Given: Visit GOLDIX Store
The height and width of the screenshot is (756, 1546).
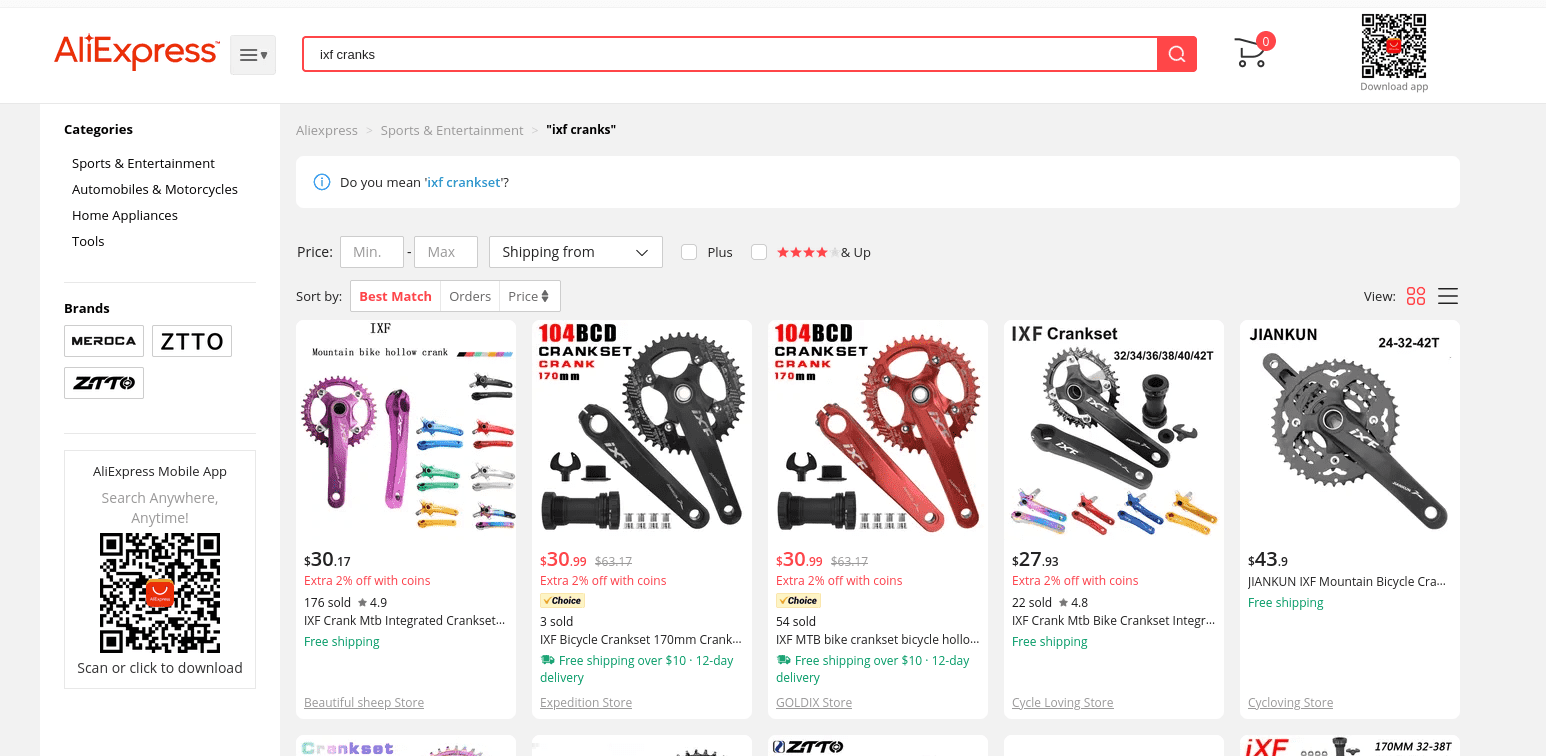Looking at the screenshot, I should (x=814, y=702).
